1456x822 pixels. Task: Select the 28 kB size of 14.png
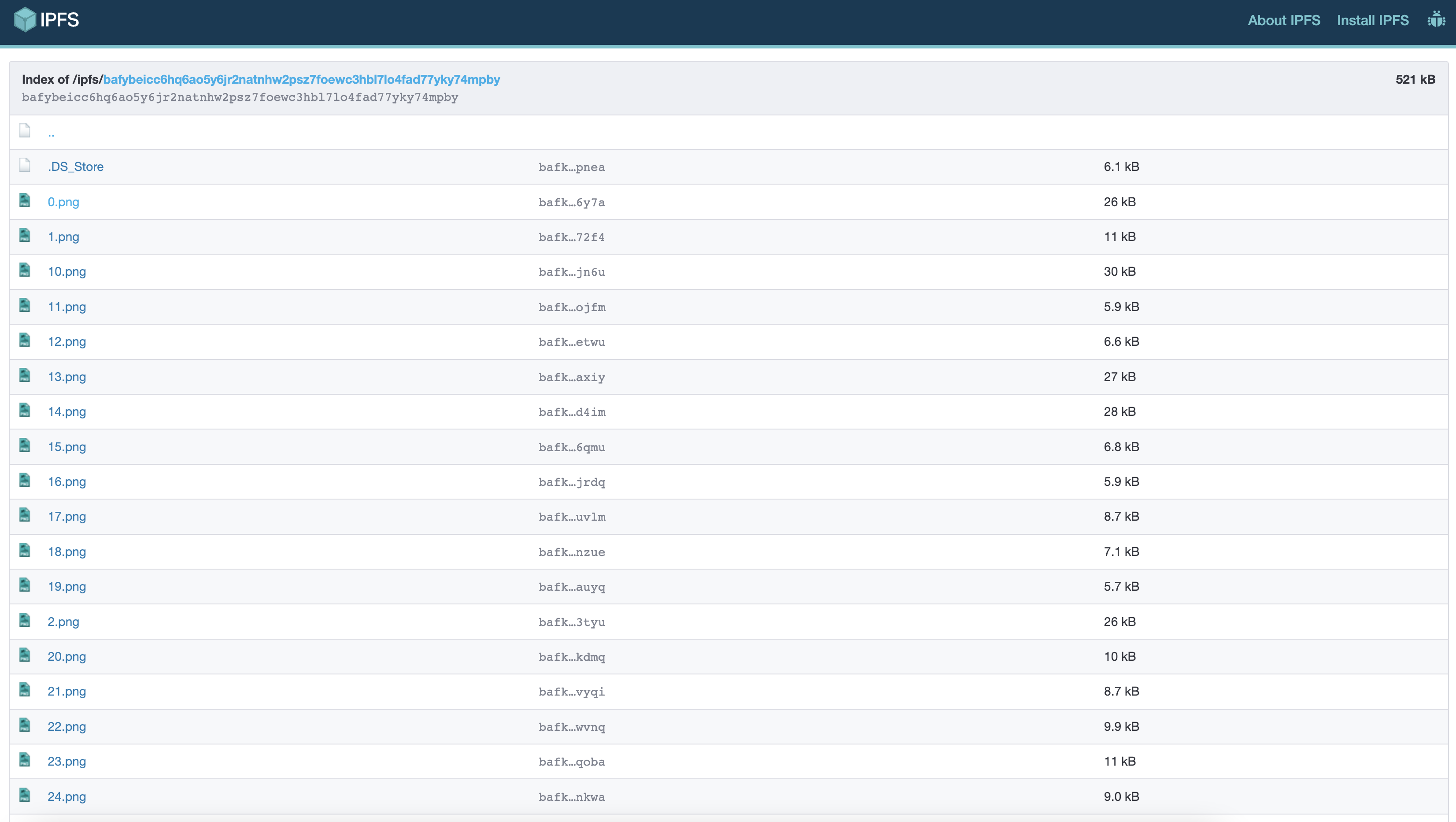point(1119,411)
